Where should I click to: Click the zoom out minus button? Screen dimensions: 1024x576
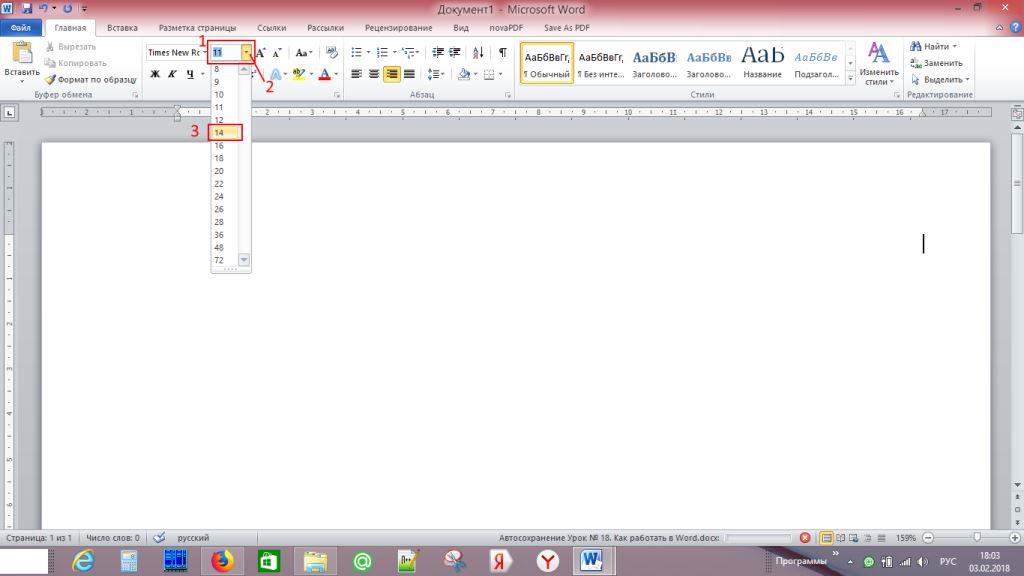click(928, 537)
